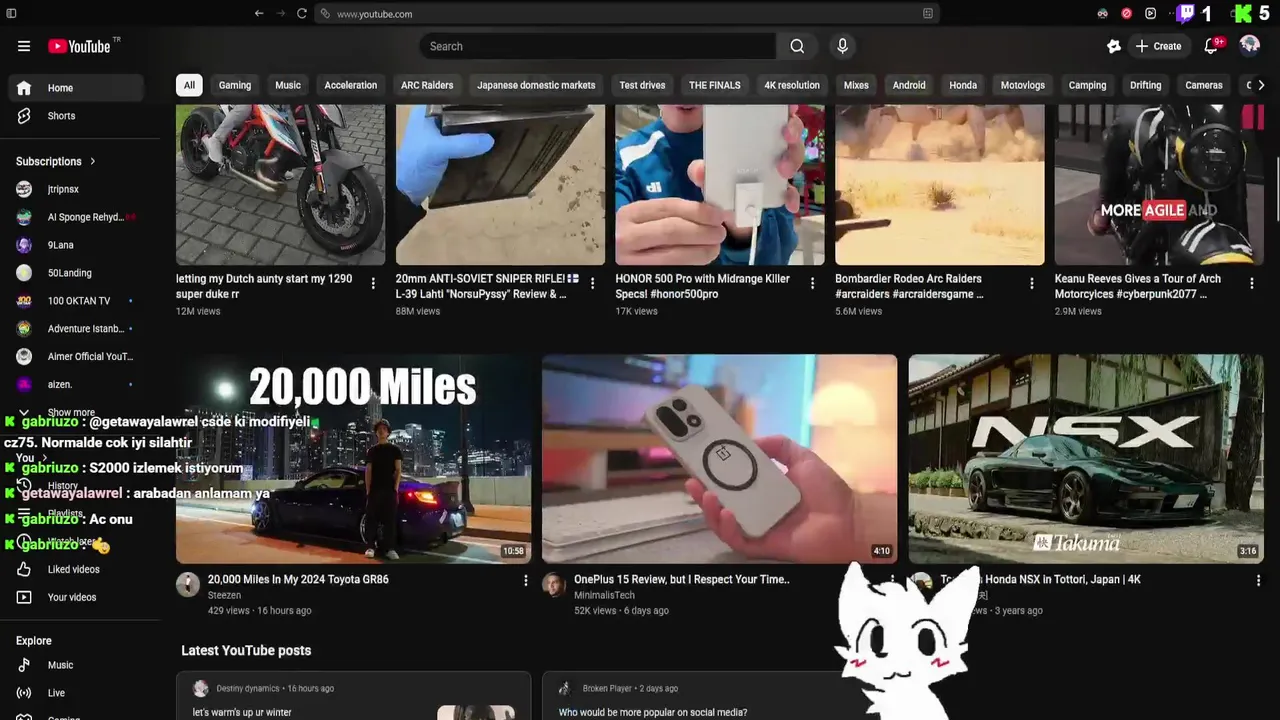
Task: Open Broken Player post author
Action: pos(609,688)
